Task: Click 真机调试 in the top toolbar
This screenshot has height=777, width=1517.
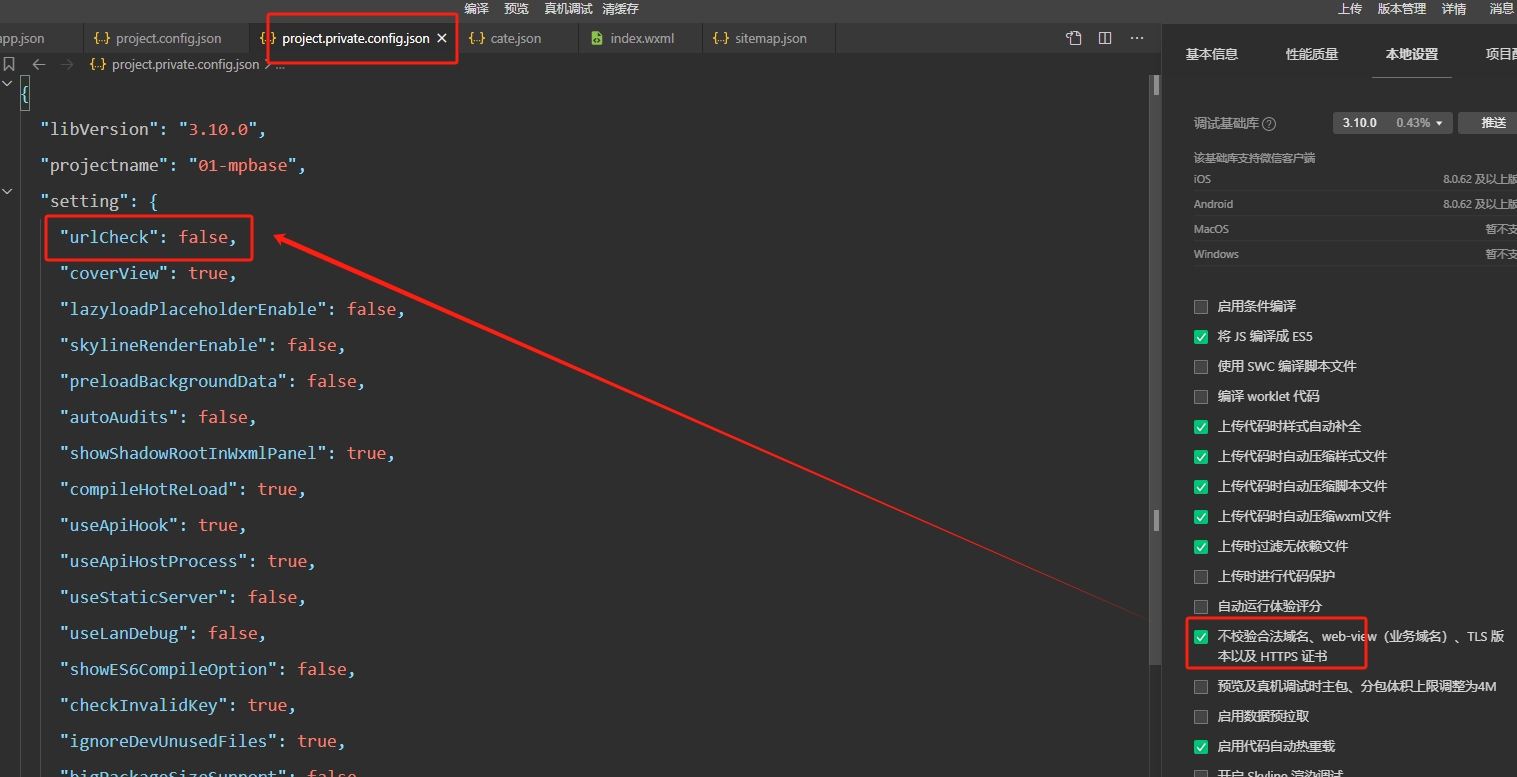Action: (568, 9)
